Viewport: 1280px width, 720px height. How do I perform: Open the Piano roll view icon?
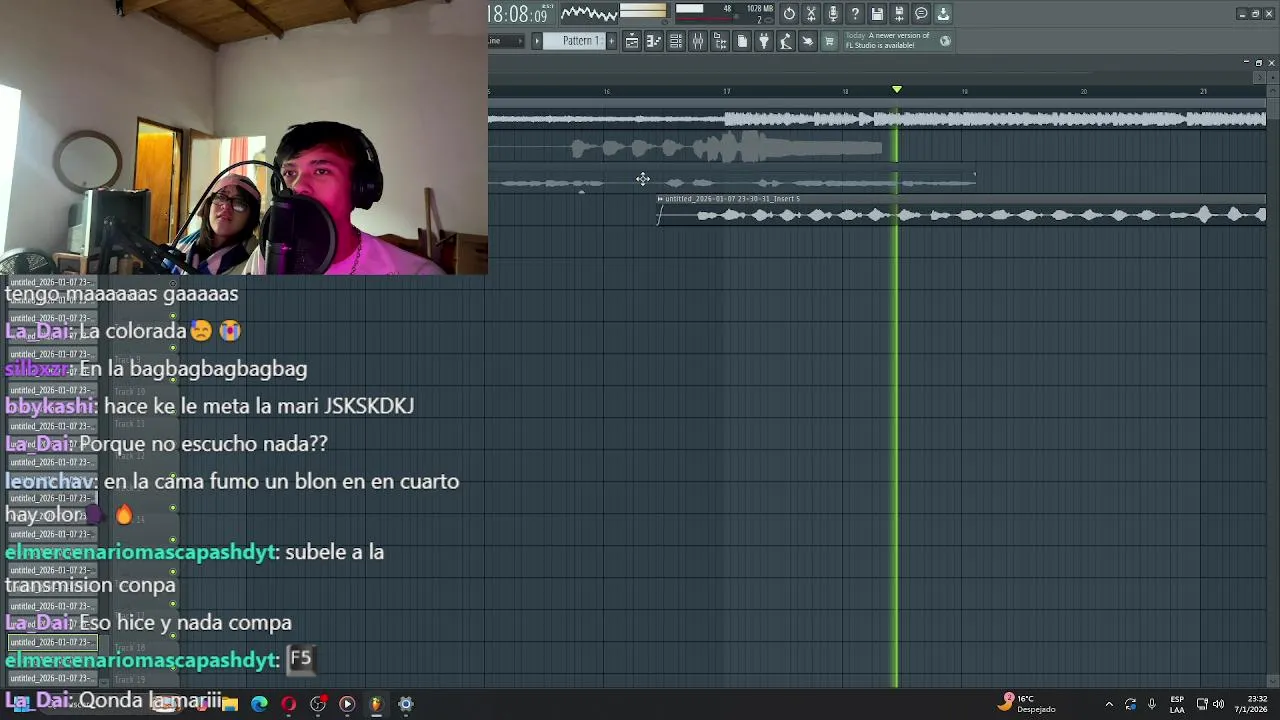[654, 41]
